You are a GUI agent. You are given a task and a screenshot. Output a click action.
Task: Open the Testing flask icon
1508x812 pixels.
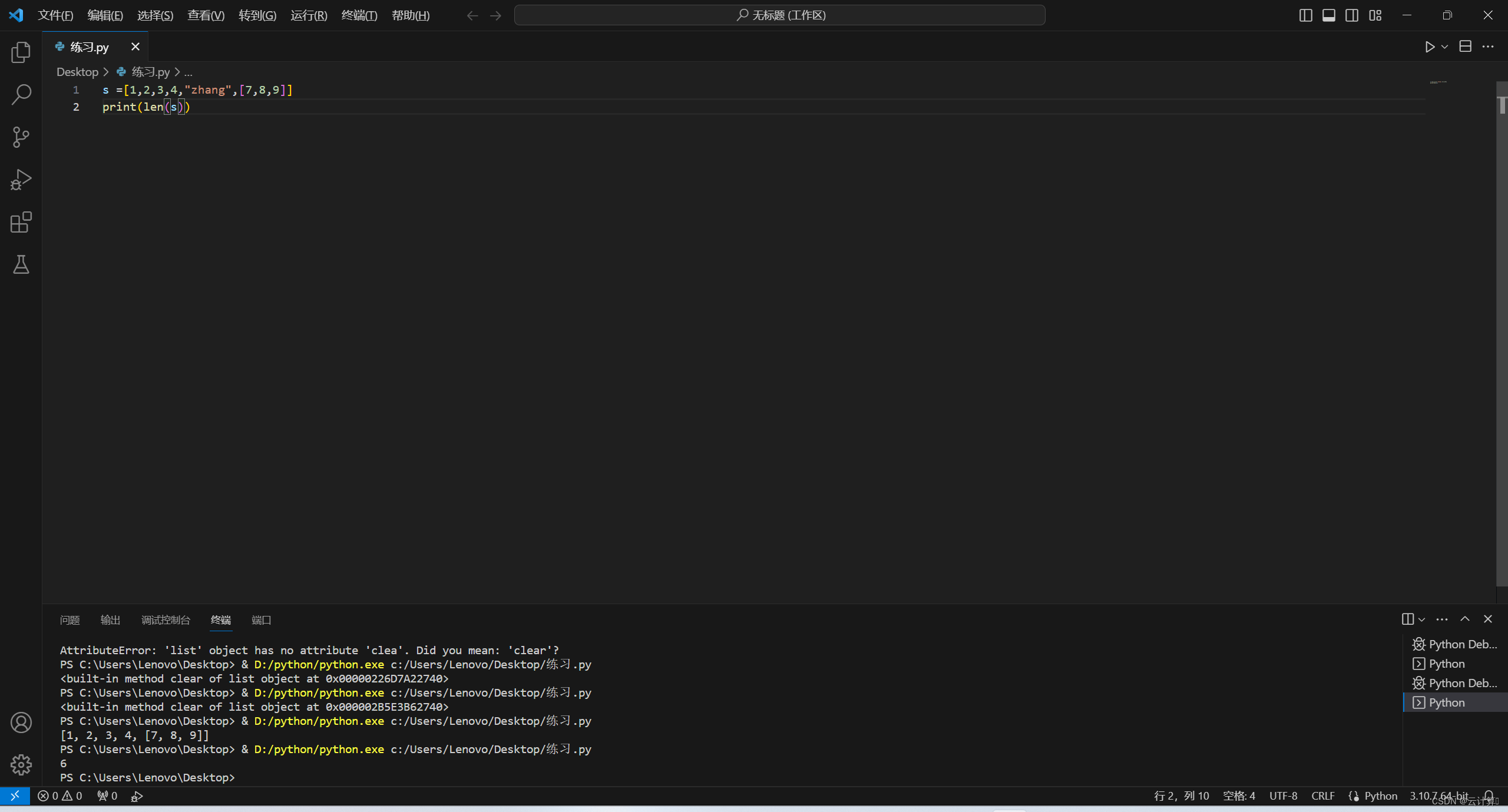tap(21, 265)
